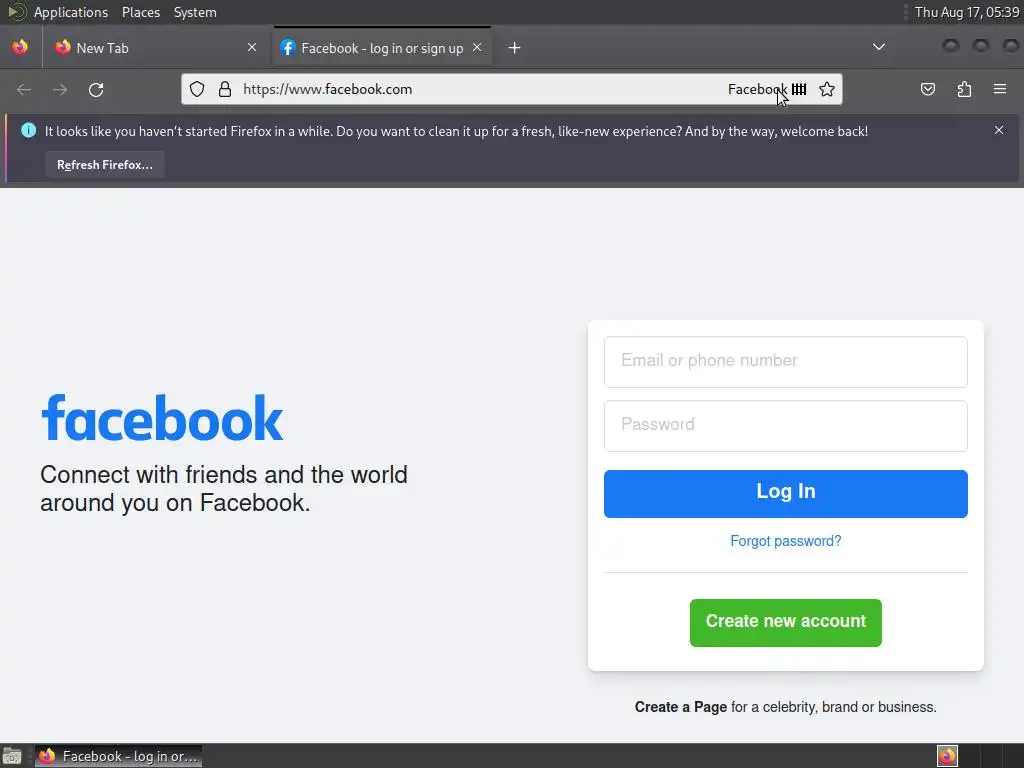Open the tracking protection shield icon
This screenshot has height=768, width=1024.
(197, 89)
